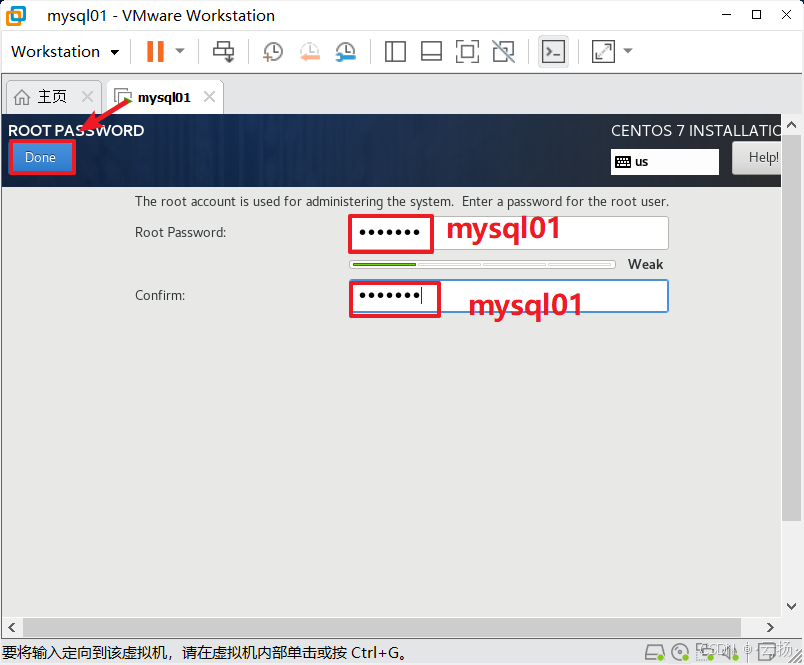Click the vertical scrollbar thumb

coord(791,328)
